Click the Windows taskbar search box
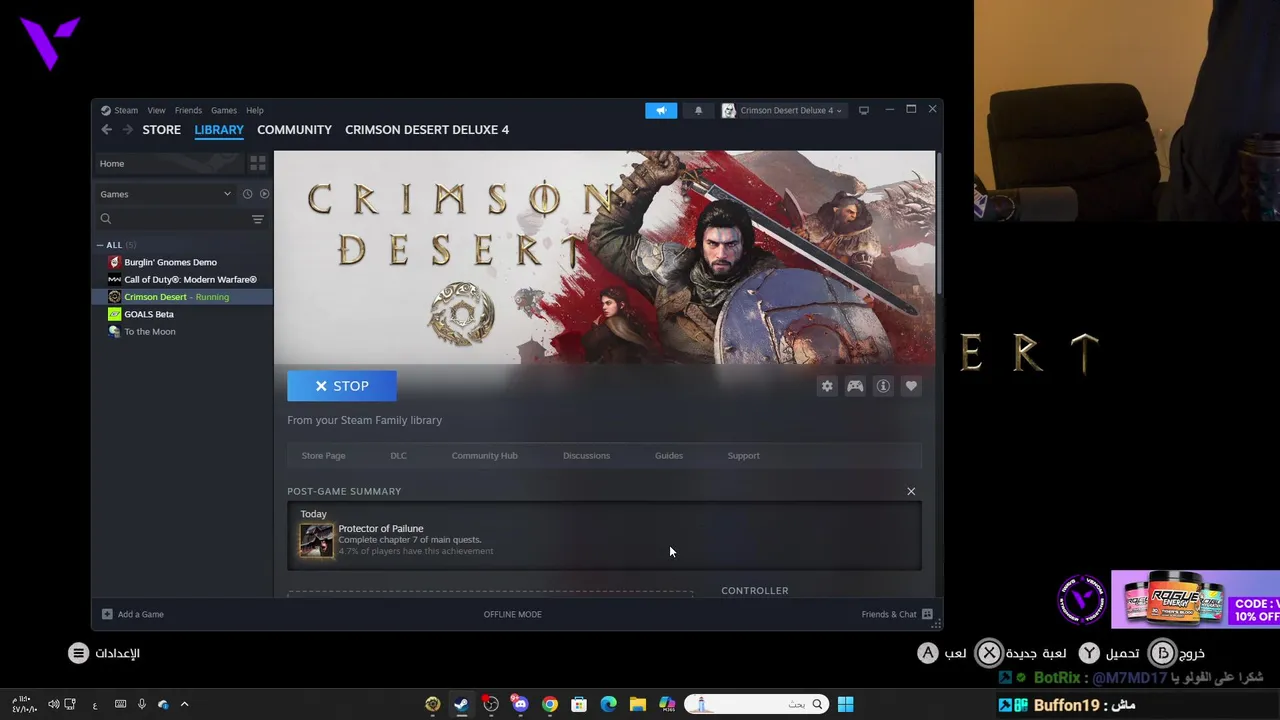 coord(757,704)
